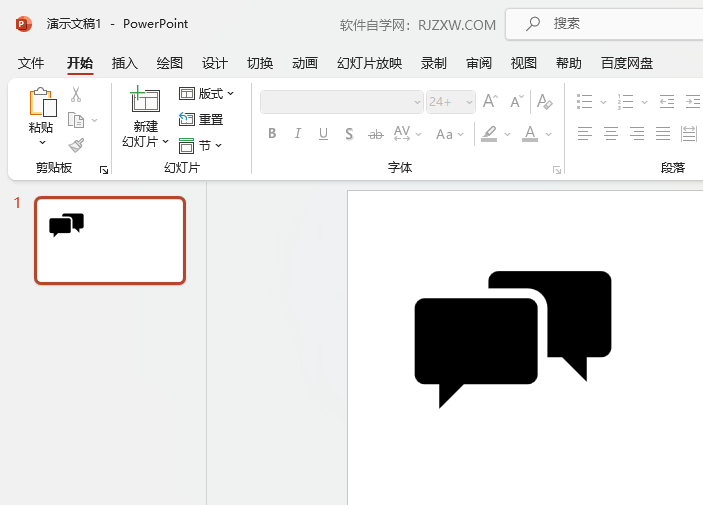
Task: Click the PowerPoint app logo
Action: (x=23, y=24)
